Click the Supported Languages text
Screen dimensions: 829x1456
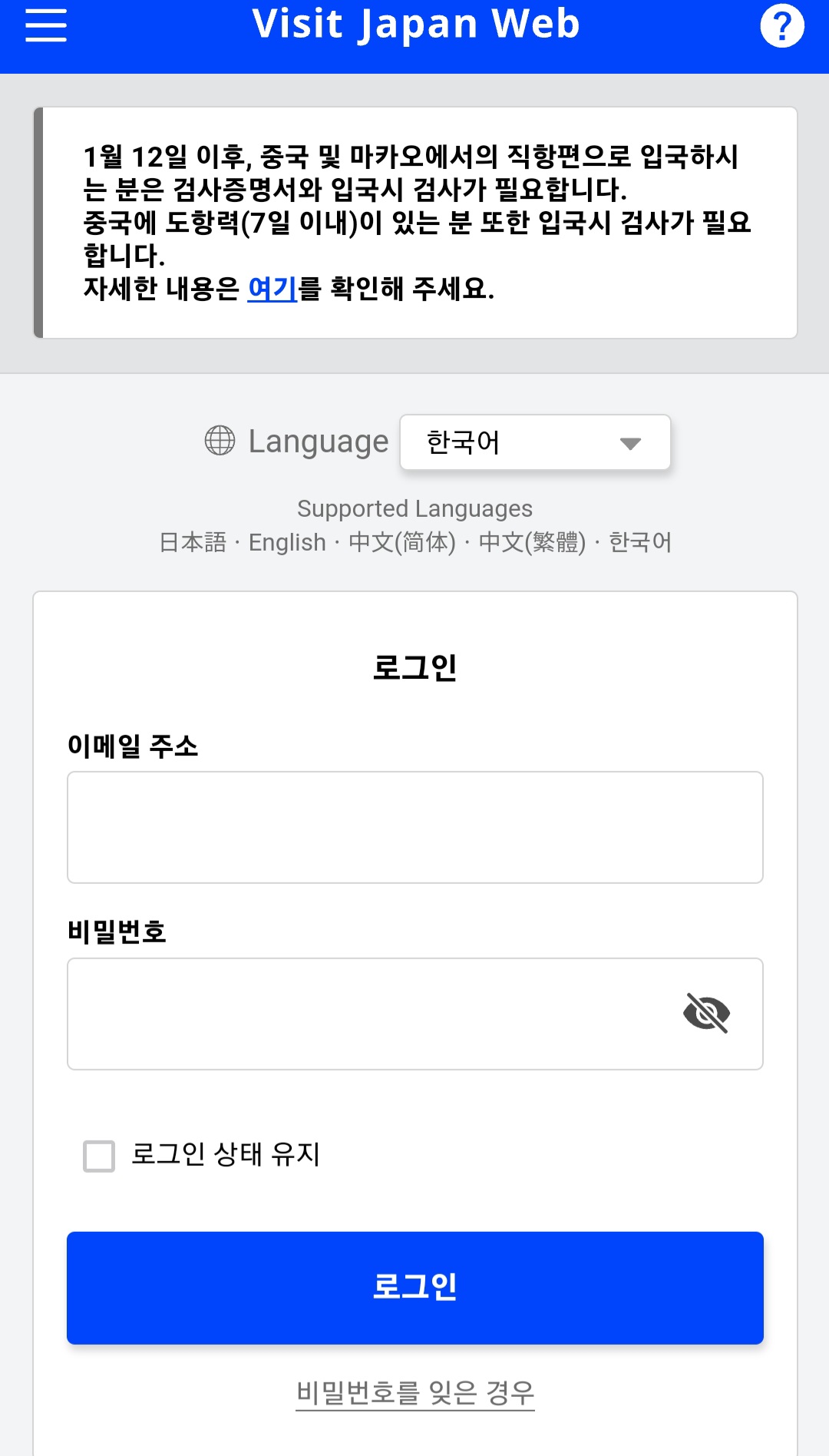pos(414,508)
